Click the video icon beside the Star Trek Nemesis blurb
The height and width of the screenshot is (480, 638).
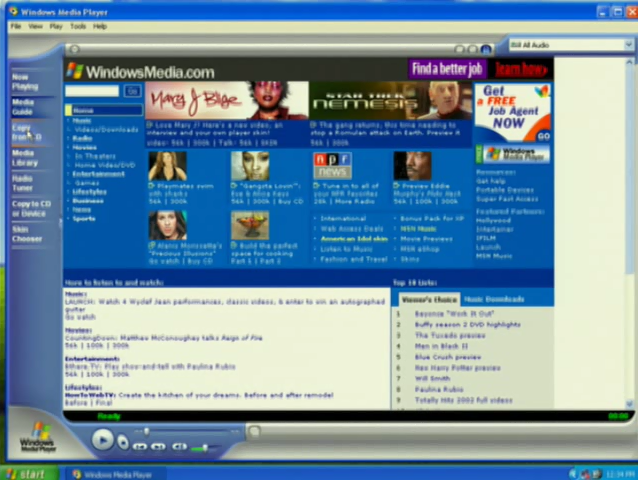[x=314, y=124]
